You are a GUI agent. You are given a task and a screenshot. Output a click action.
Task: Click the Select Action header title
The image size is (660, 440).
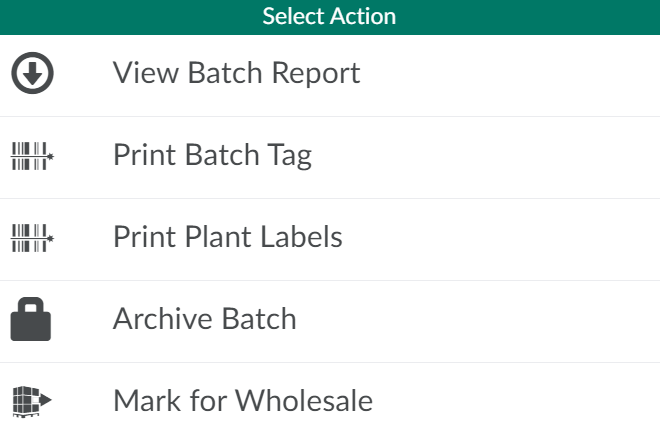pyautogui.click(x=329, y=17)
